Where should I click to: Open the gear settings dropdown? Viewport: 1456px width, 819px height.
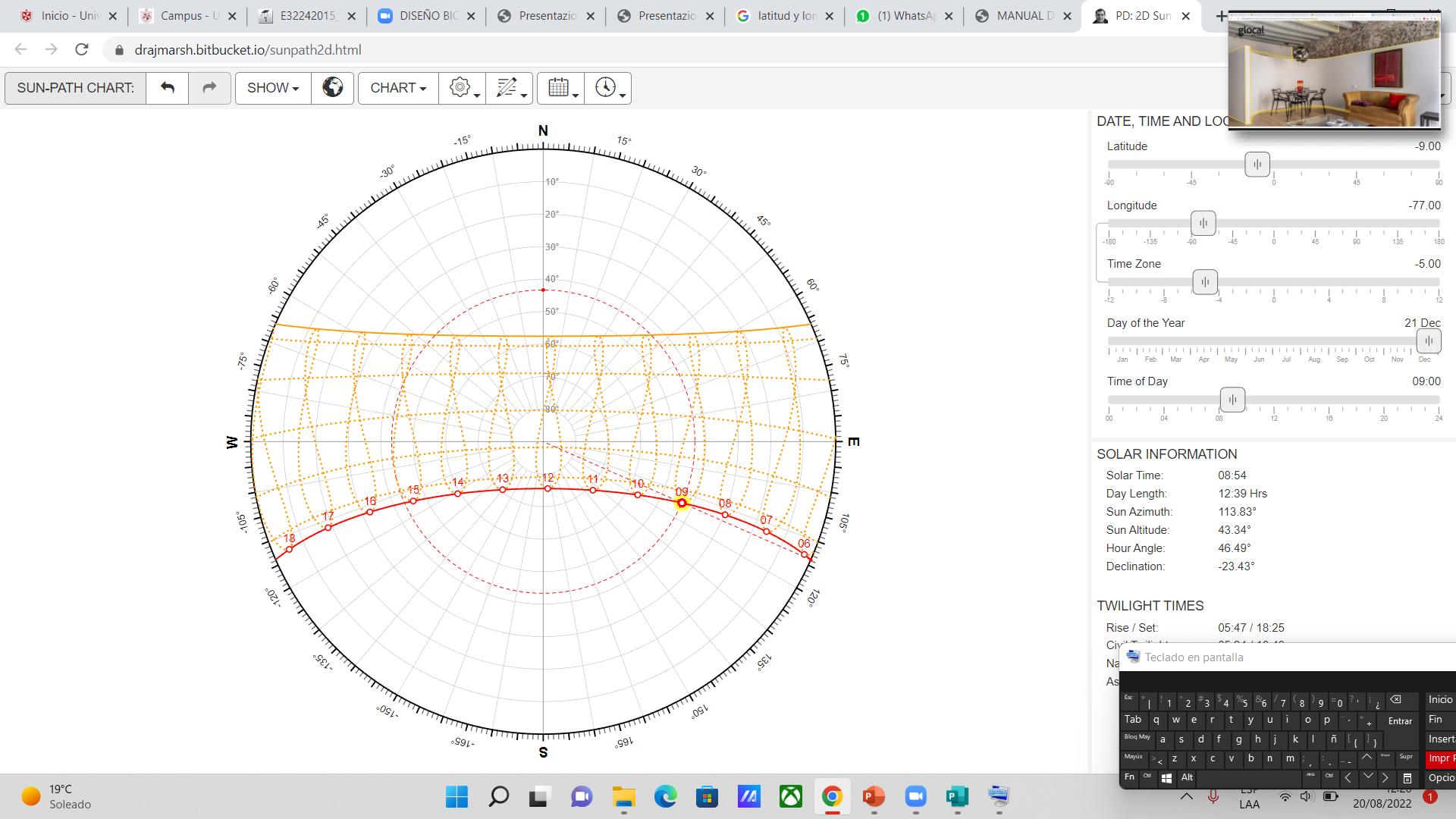pyautogui.click(x=462, y=88)
